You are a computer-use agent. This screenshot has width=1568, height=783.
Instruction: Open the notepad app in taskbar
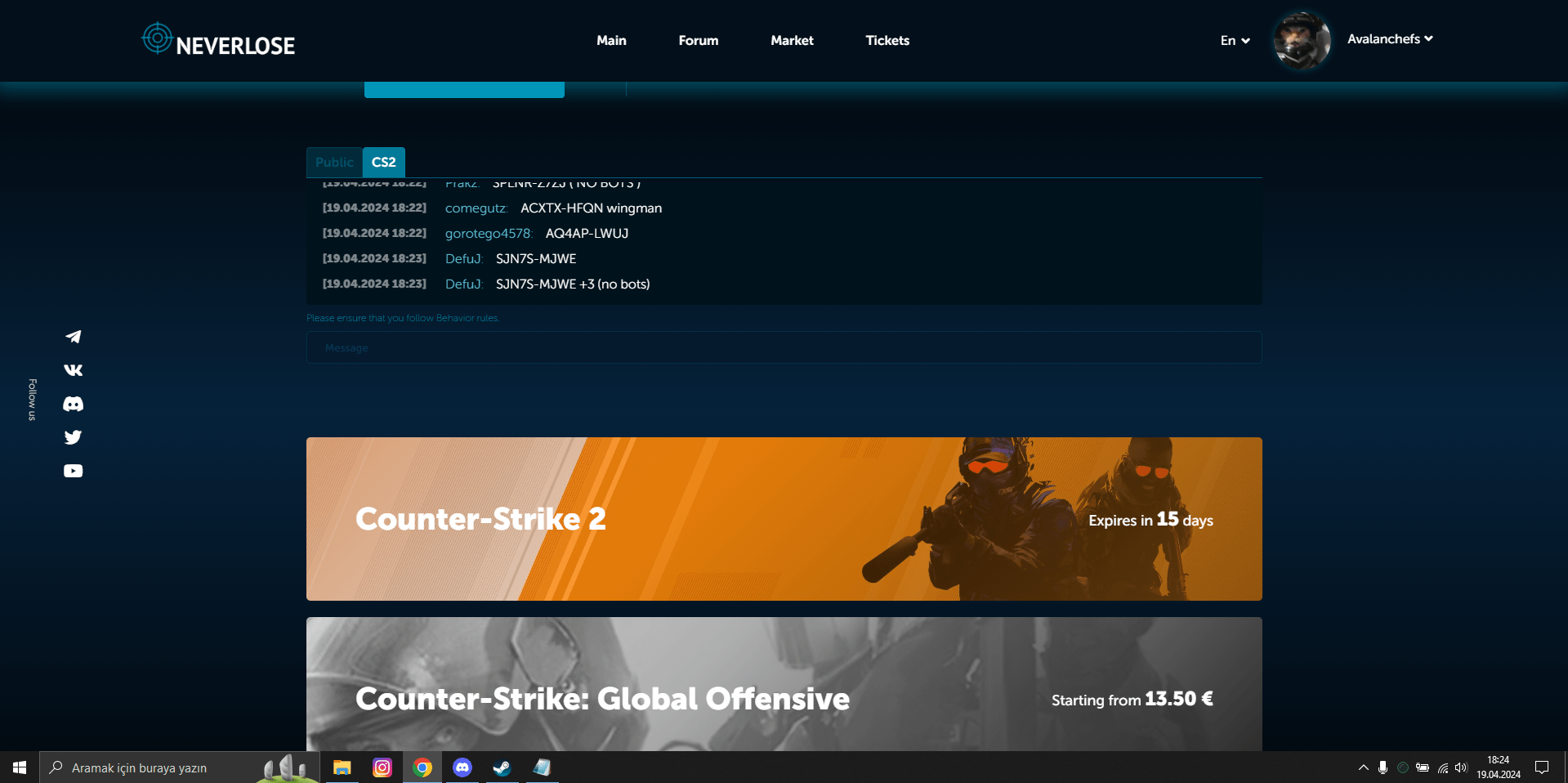pyautogui.click(x=542, y=767)
